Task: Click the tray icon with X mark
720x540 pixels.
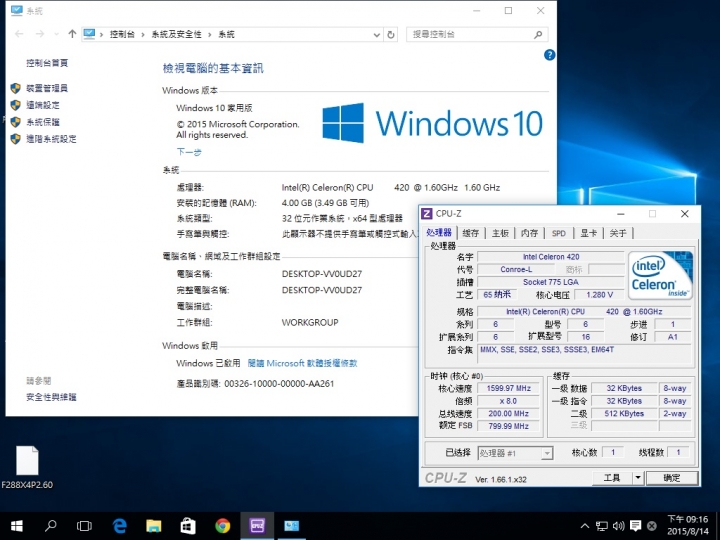Action: 652,526
